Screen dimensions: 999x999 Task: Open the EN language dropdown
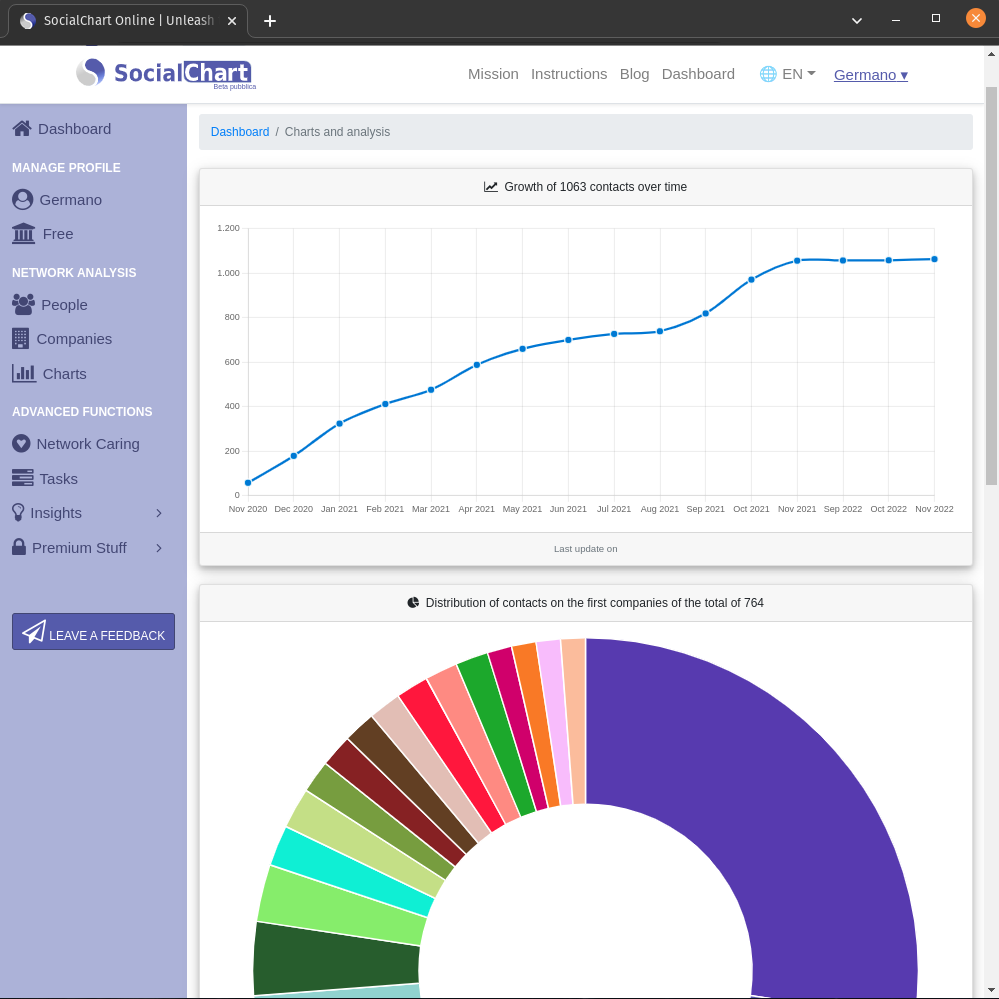pos(798,74)
